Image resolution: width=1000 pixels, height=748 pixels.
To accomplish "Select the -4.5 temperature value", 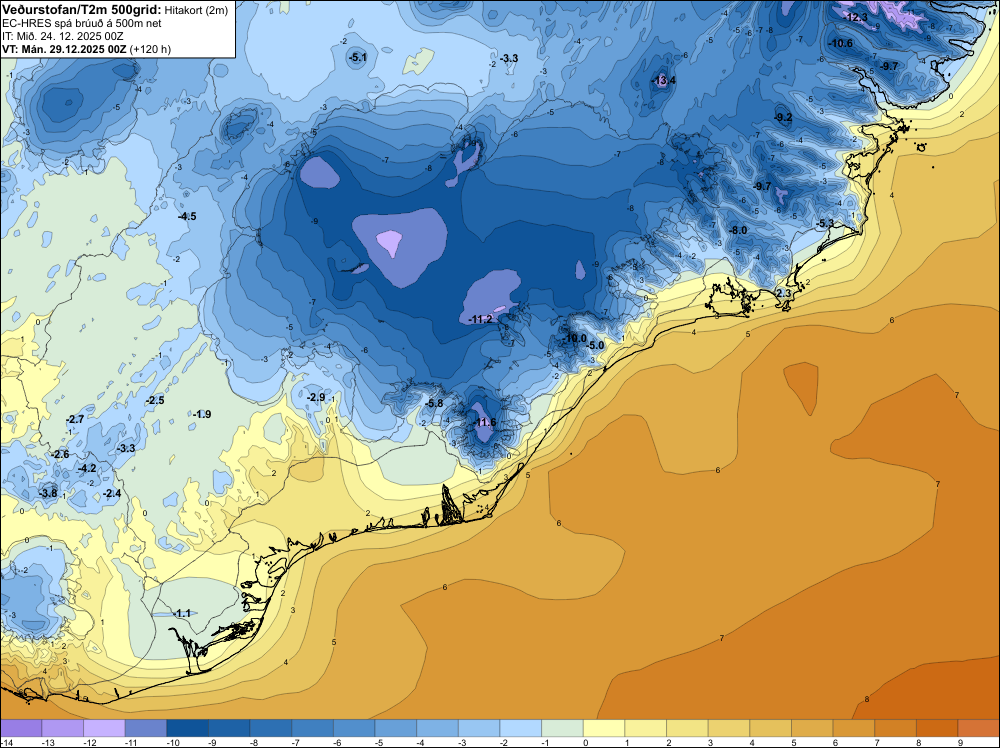I will [x=187, y=216].
